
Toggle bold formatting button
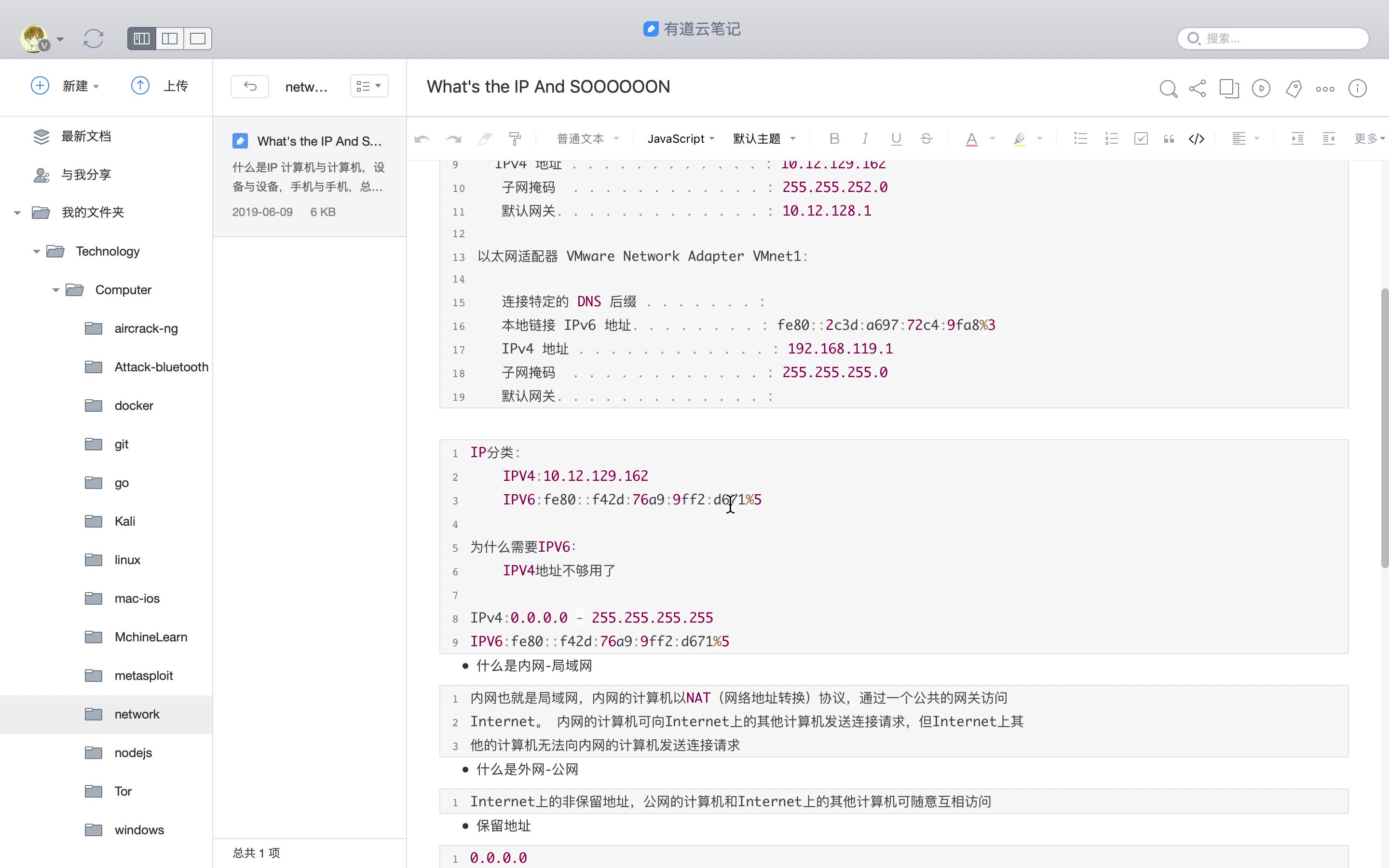834,139
